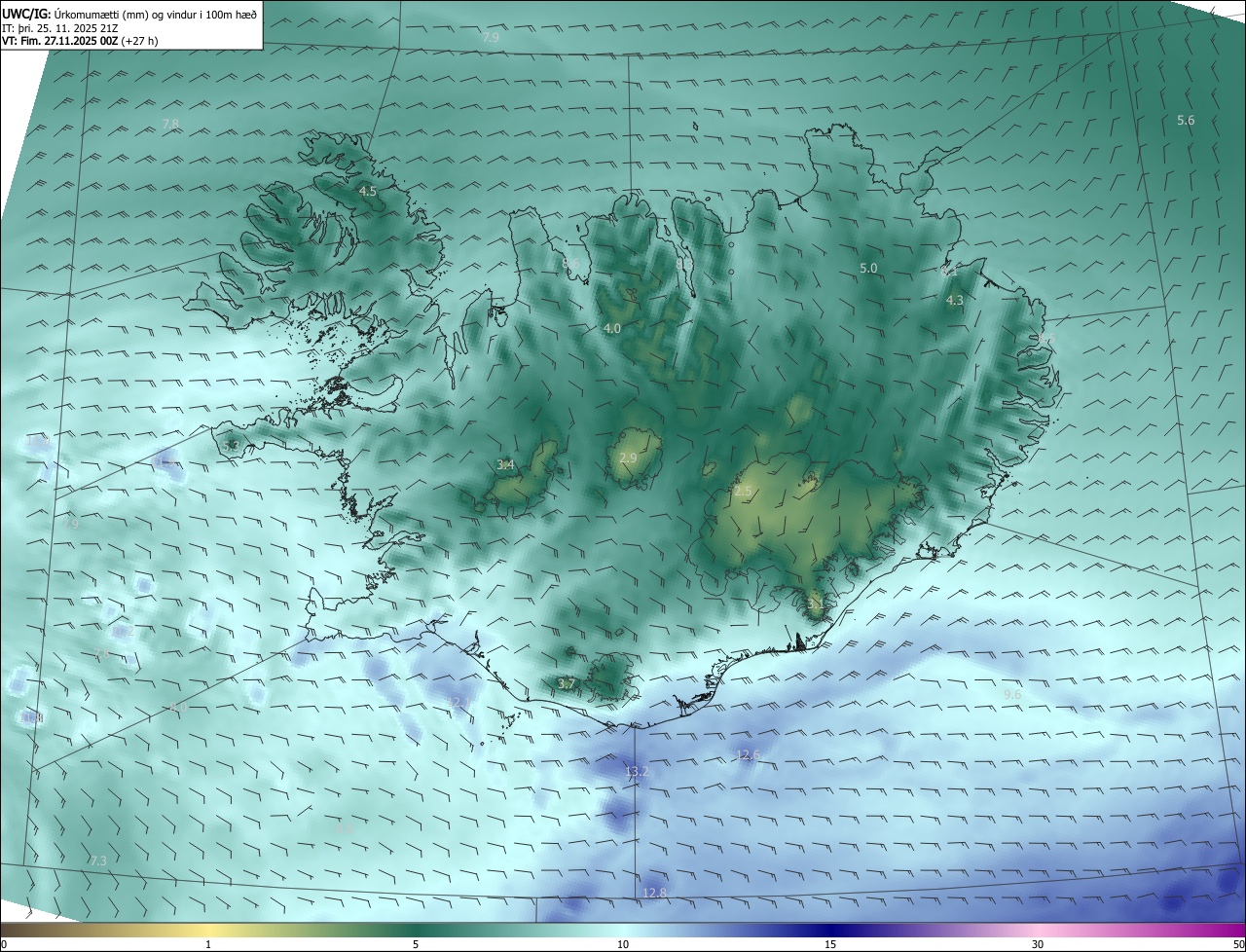Viewport: 1246px width, 952px height.
Task: Click the 8.3 value on the map
Action: (684, 263)
